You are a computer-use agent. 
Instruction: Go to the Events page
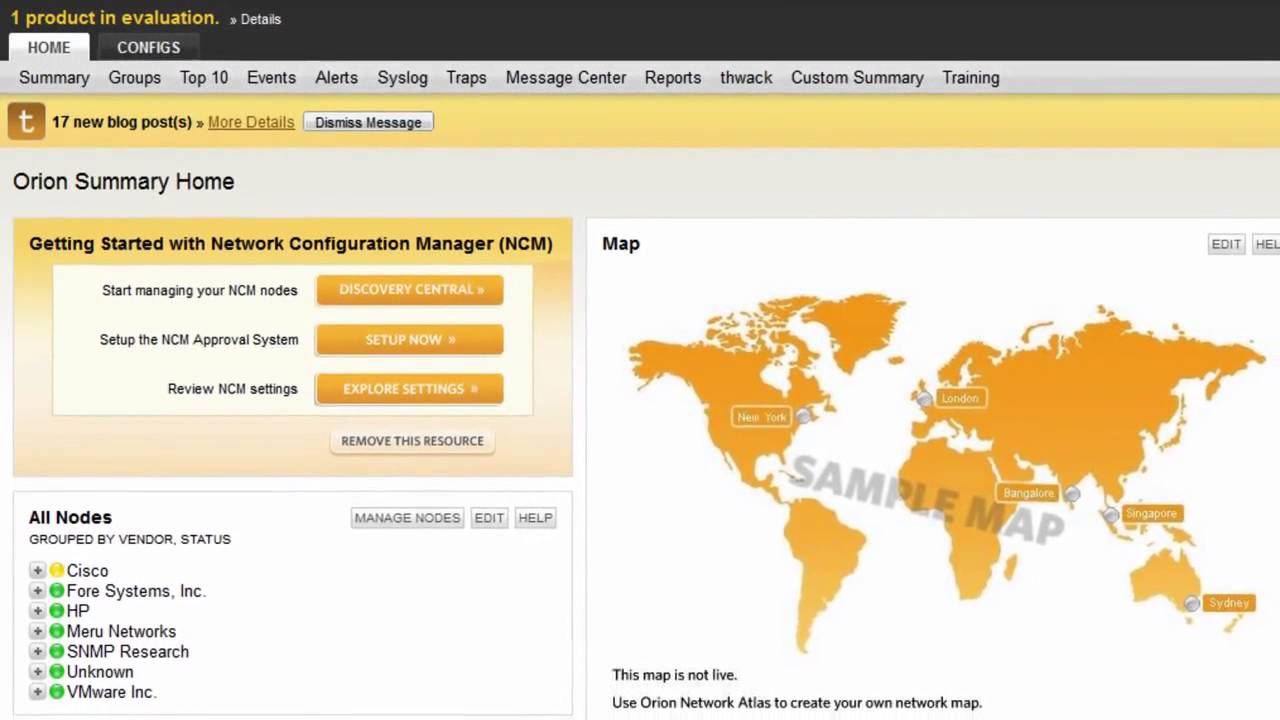point(271,77)
